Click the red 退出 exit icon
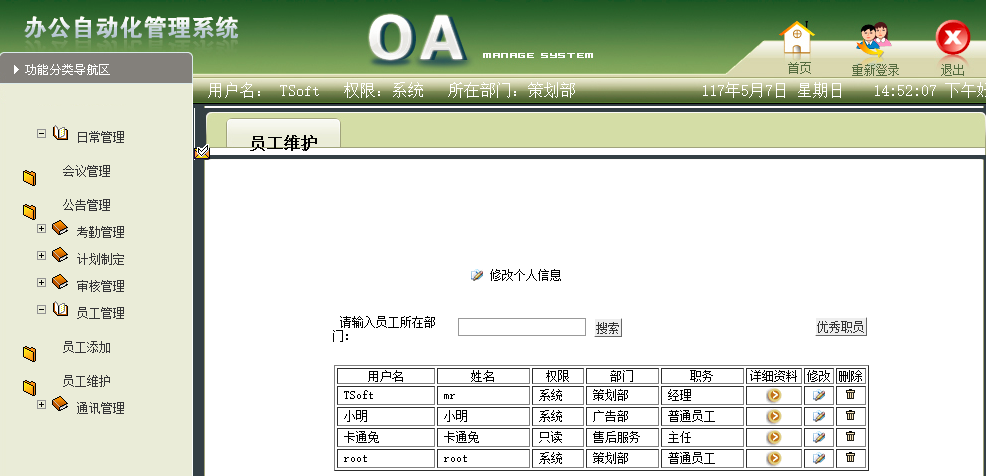Viewport: 986px width, 476px height. [x=953, y=38]
